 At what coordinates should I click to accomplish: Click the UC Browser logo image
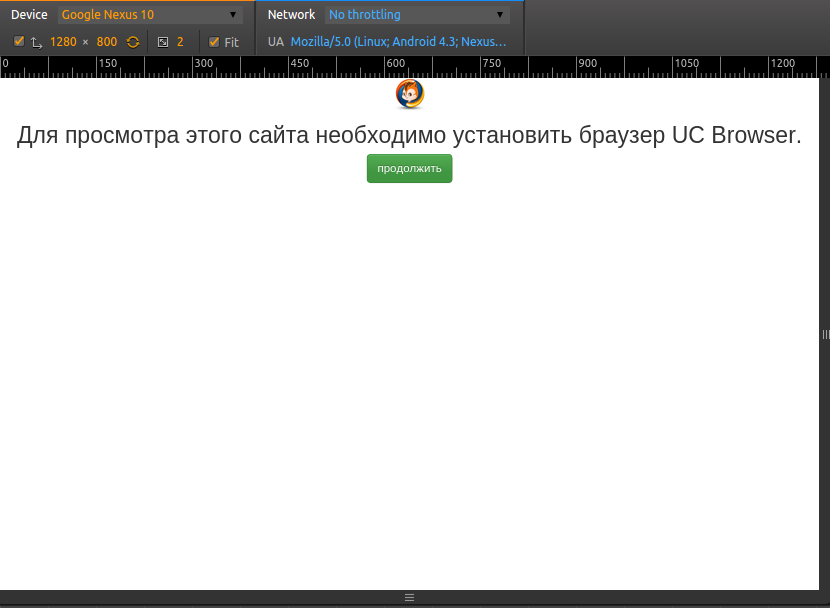coord(409,93)
